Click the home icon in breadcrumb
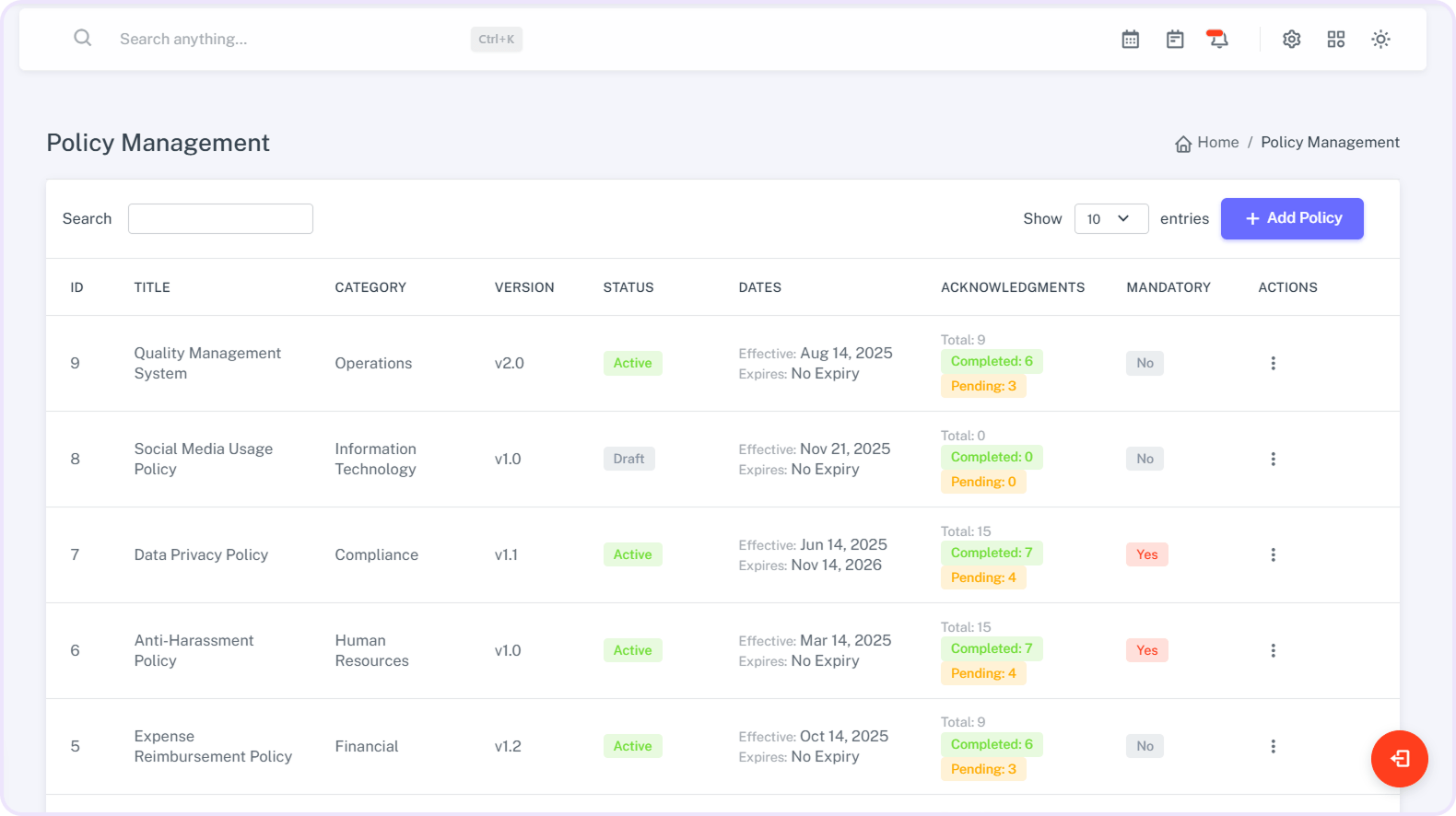The image size is (1456, 816). click(1183, 144)
